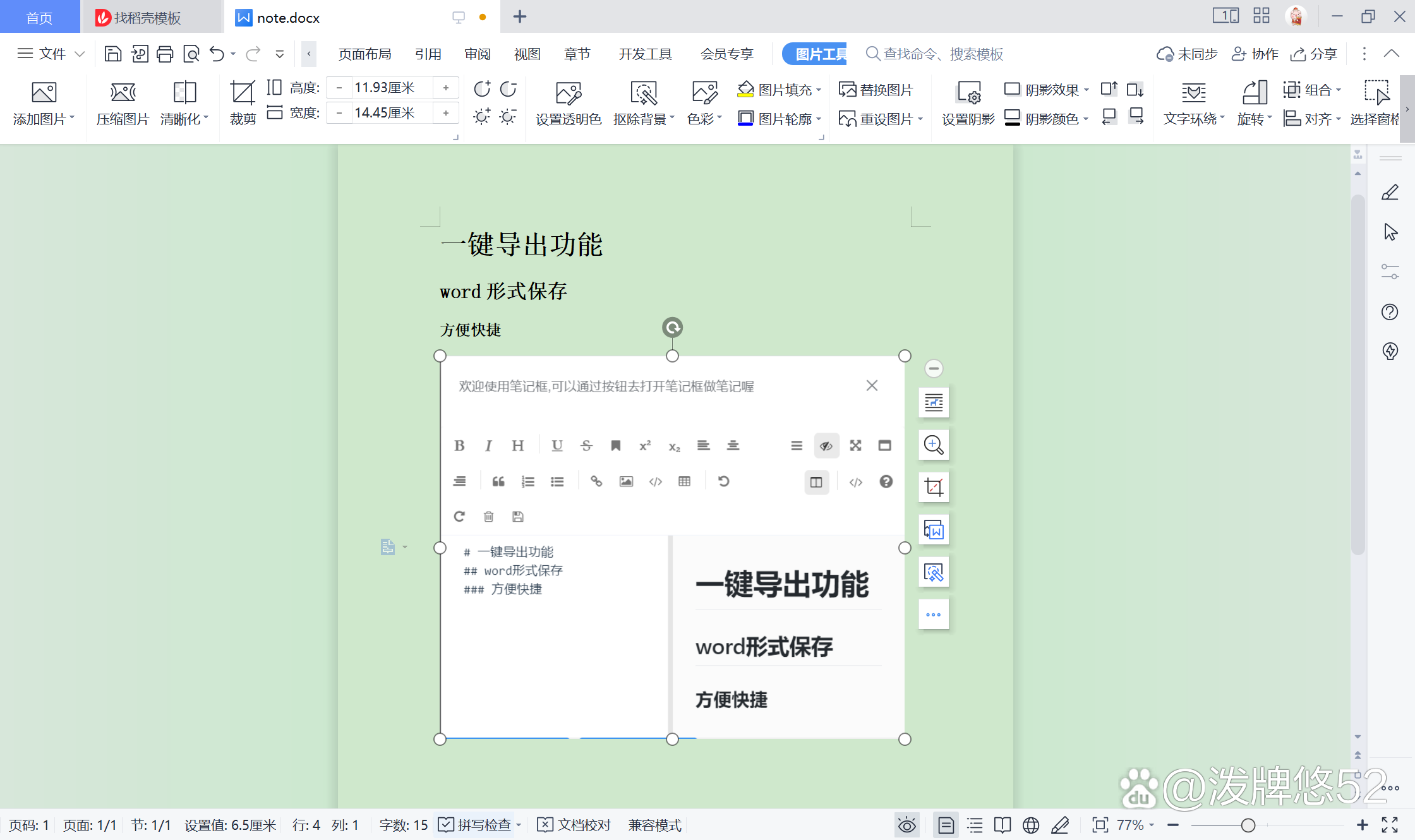1415x840 pixels.
Task: Toggle spell check (拼写检查) in status bar
Action: pos(475,825)
